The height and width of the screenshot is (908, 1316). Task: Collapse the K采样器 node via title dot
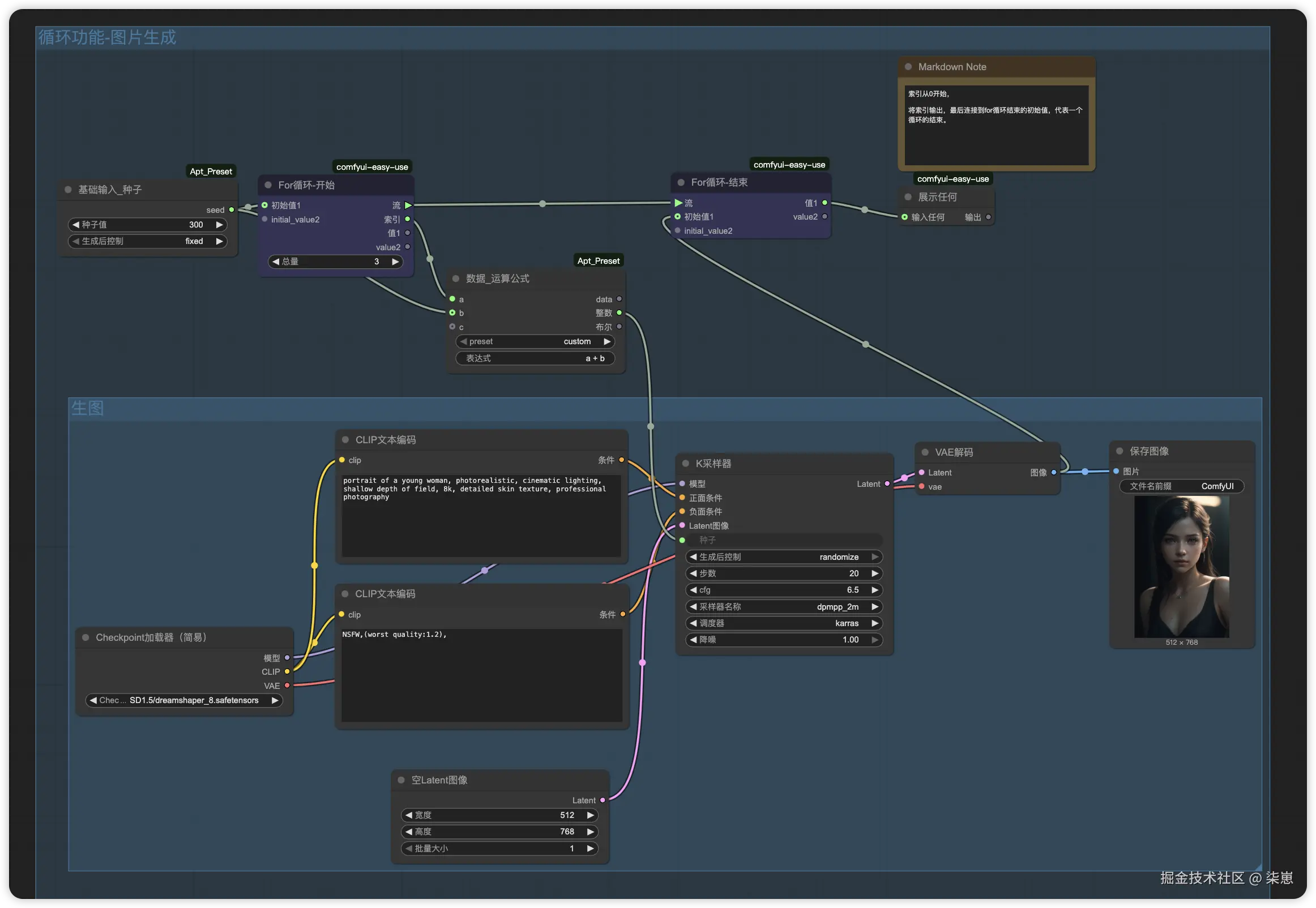click(685, 464)
